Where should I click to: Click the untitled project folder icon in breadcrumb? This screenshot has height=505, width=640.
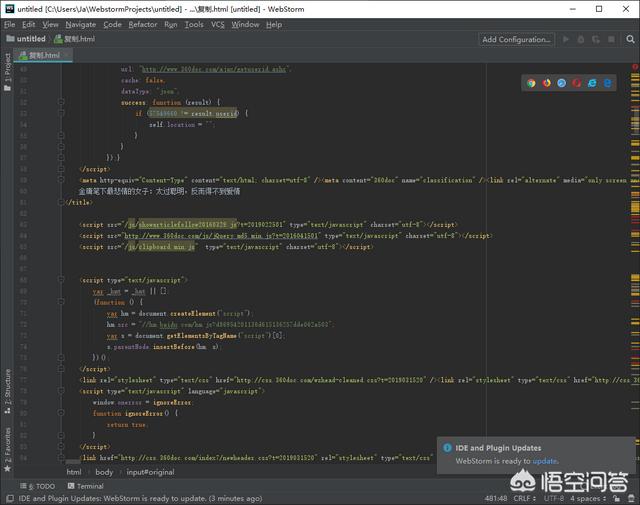(x=10, y=39)
